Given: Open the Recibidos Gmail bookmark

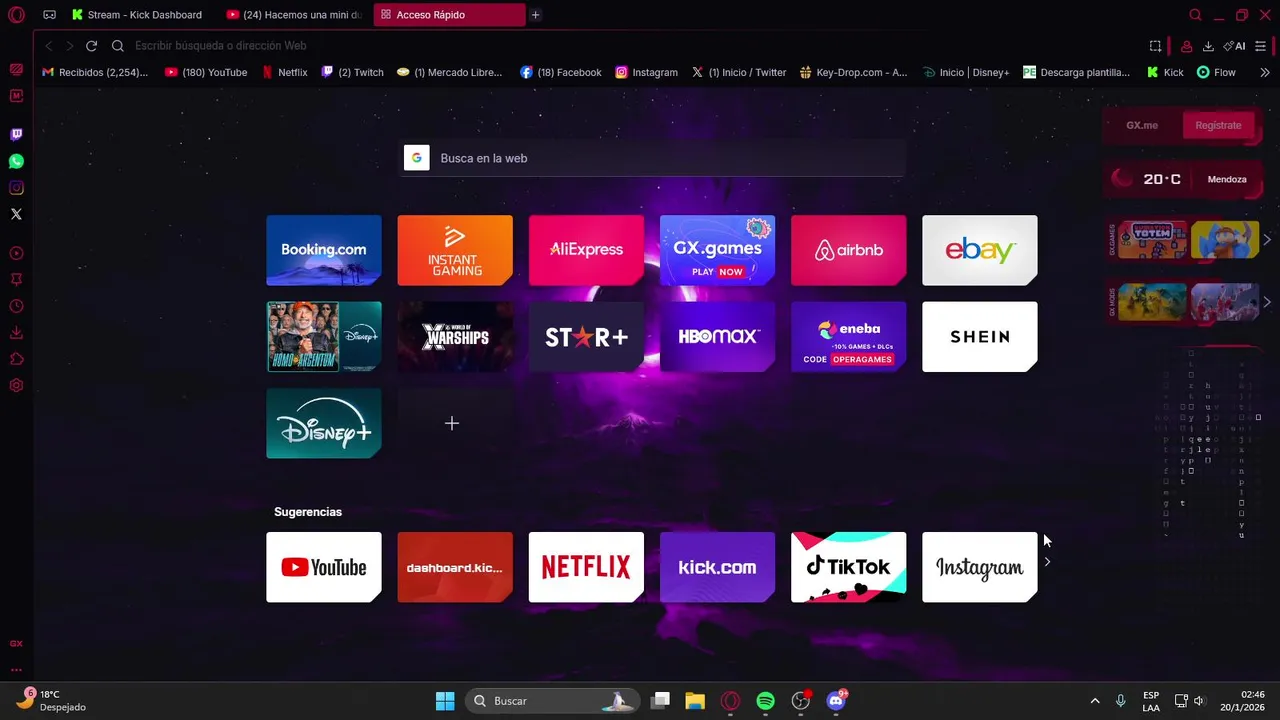Looking at the screenshot, I should (95, 72).
